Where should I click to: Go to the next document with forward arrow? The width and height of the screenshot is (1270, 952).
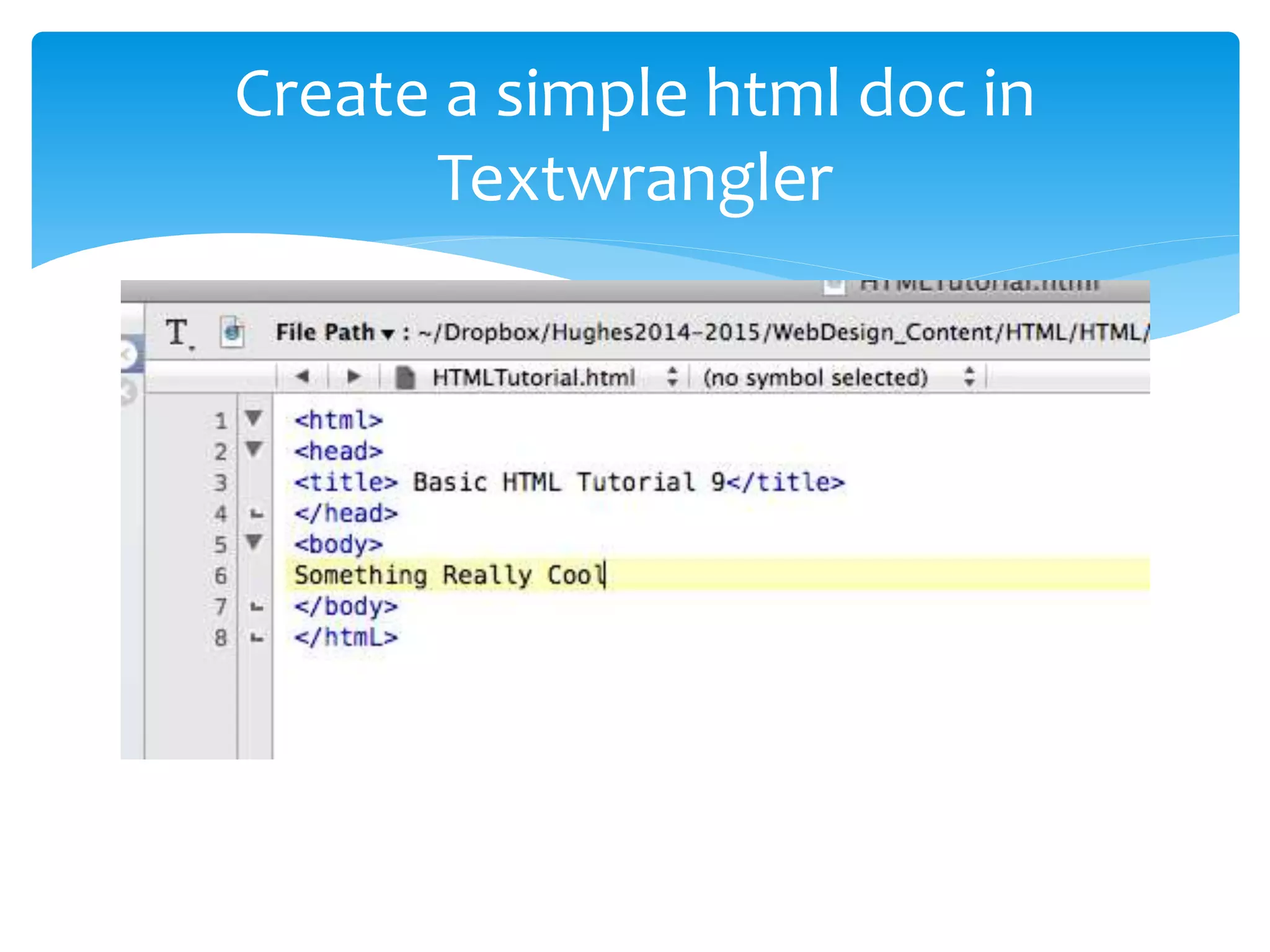click(x=353, y=376)
